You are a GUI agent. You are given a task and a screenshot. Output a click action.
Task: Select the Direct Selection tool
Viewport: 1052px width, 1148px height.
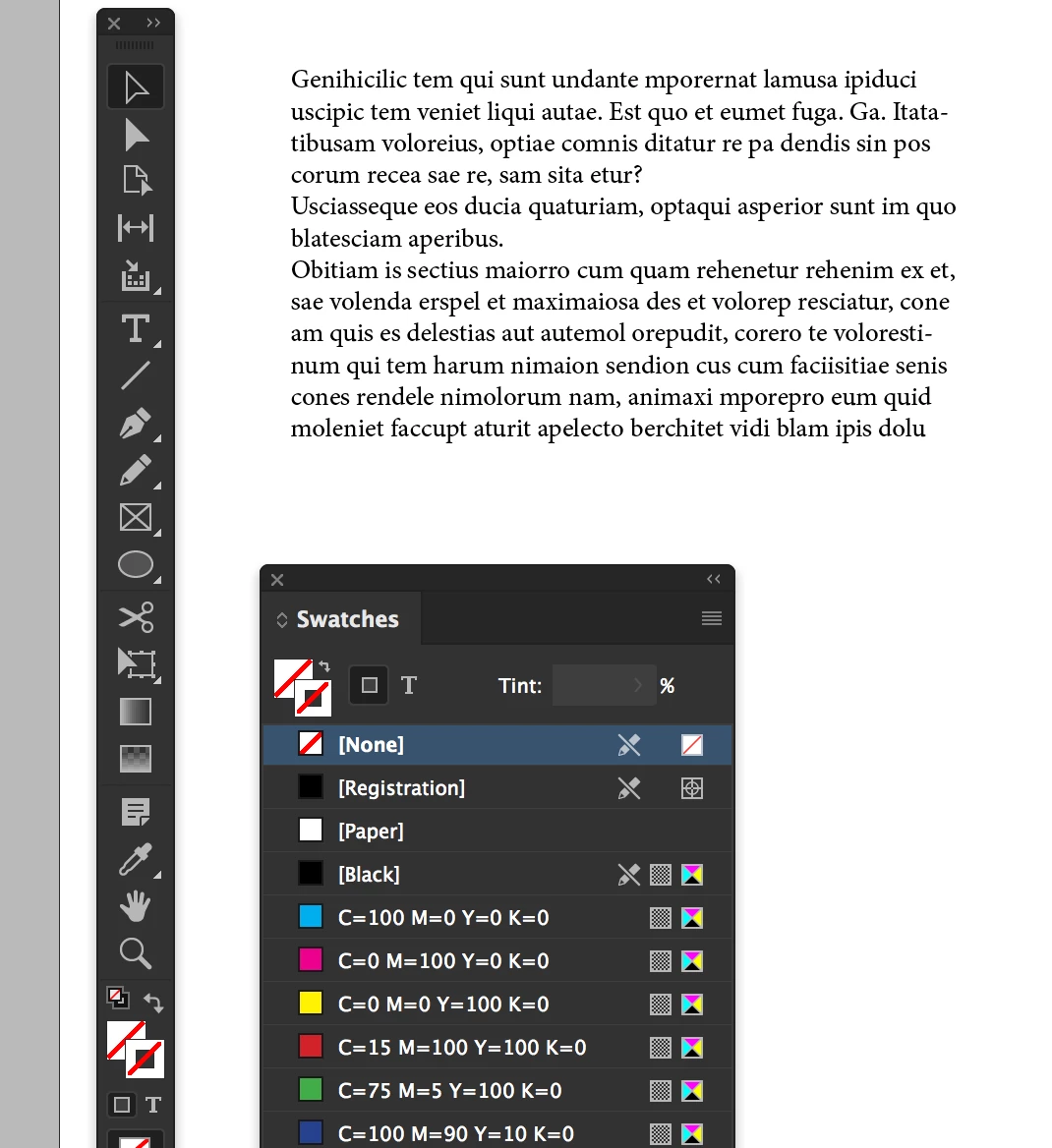click(137, 136)
